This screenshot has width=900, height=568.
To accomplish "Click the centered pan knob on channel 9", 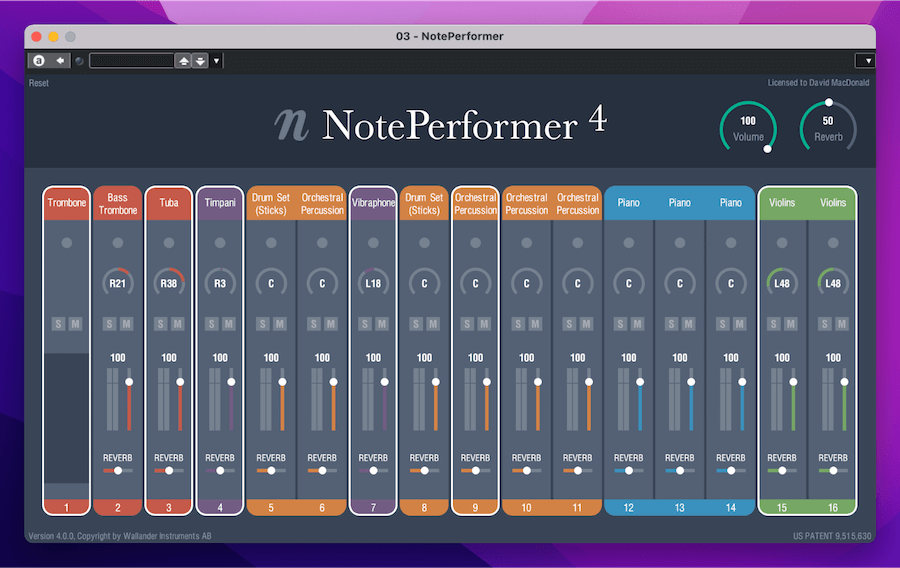I will (475, 283).
